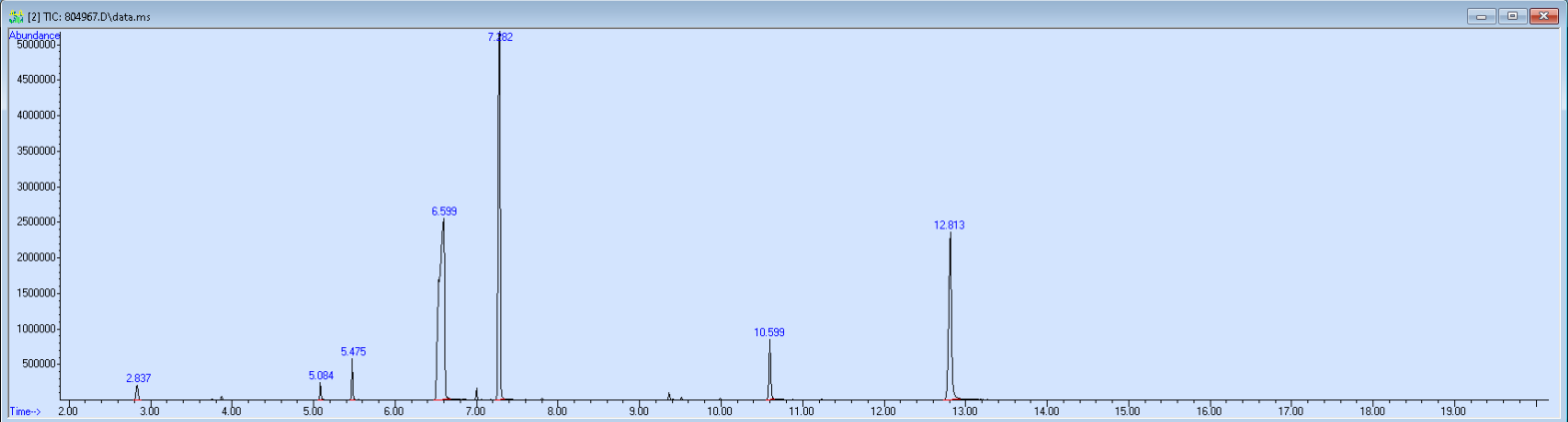Click the 19.00 time axis label

click(1453, 411)
